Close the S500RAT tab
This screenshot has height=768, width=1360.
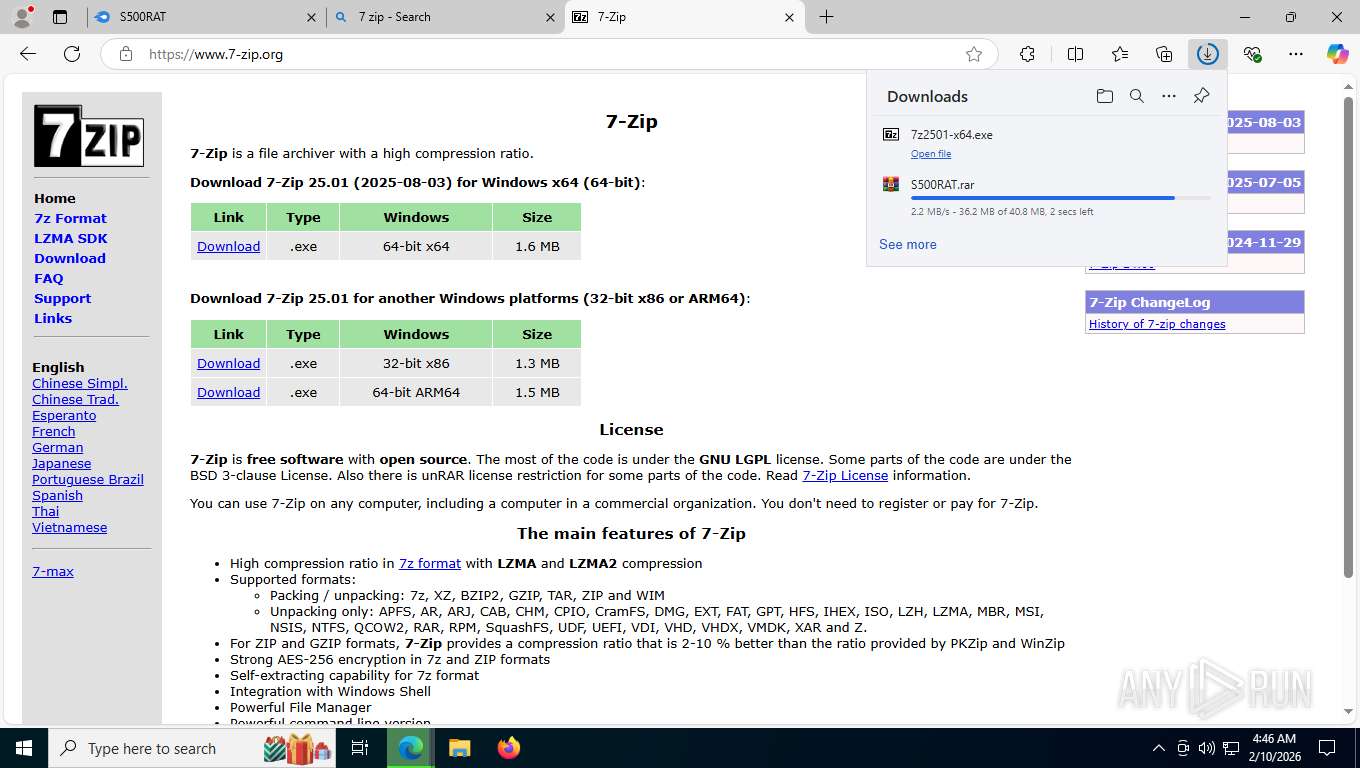click(312, 17)
